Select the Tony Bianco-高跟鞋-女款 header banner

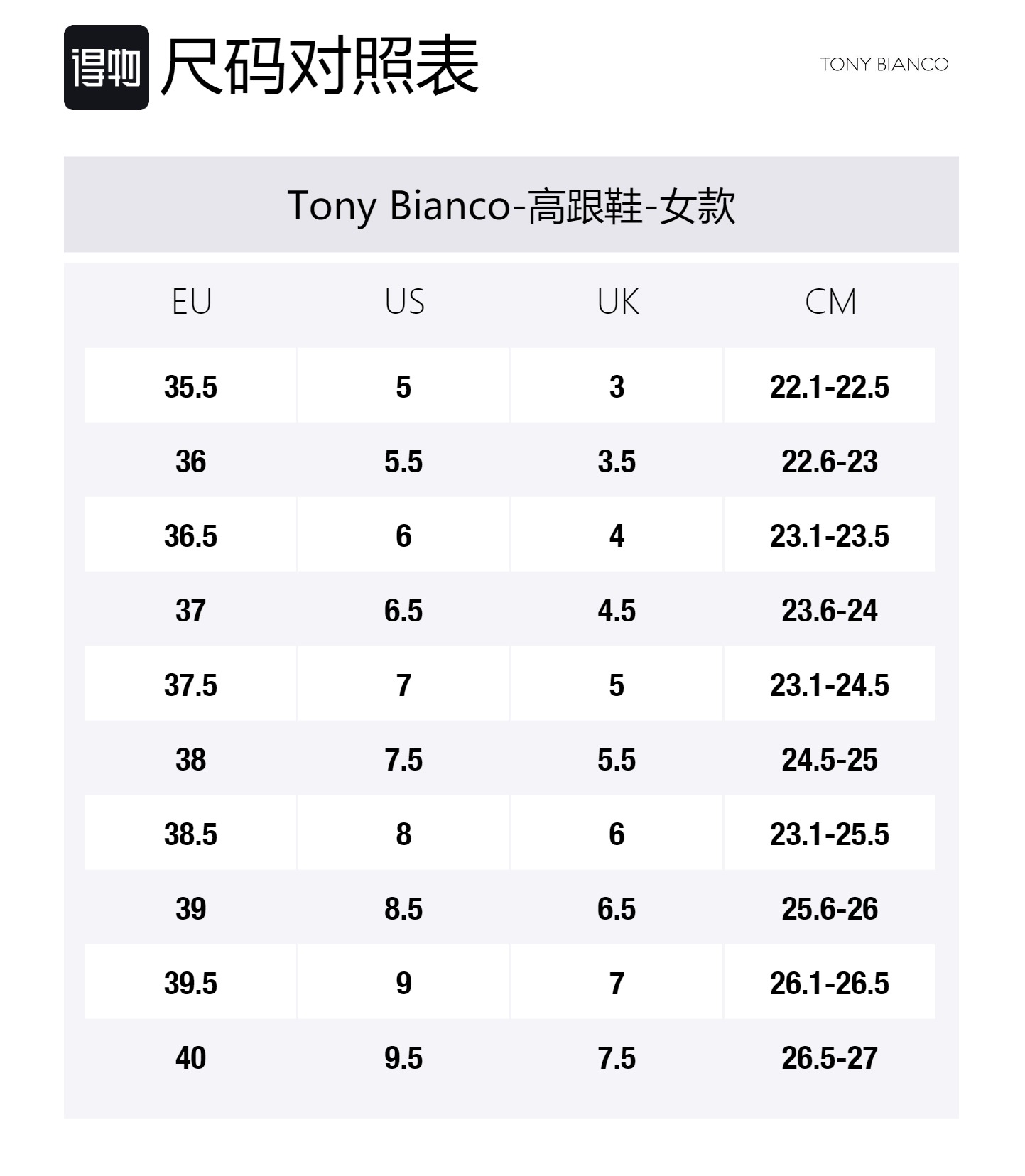511,205
